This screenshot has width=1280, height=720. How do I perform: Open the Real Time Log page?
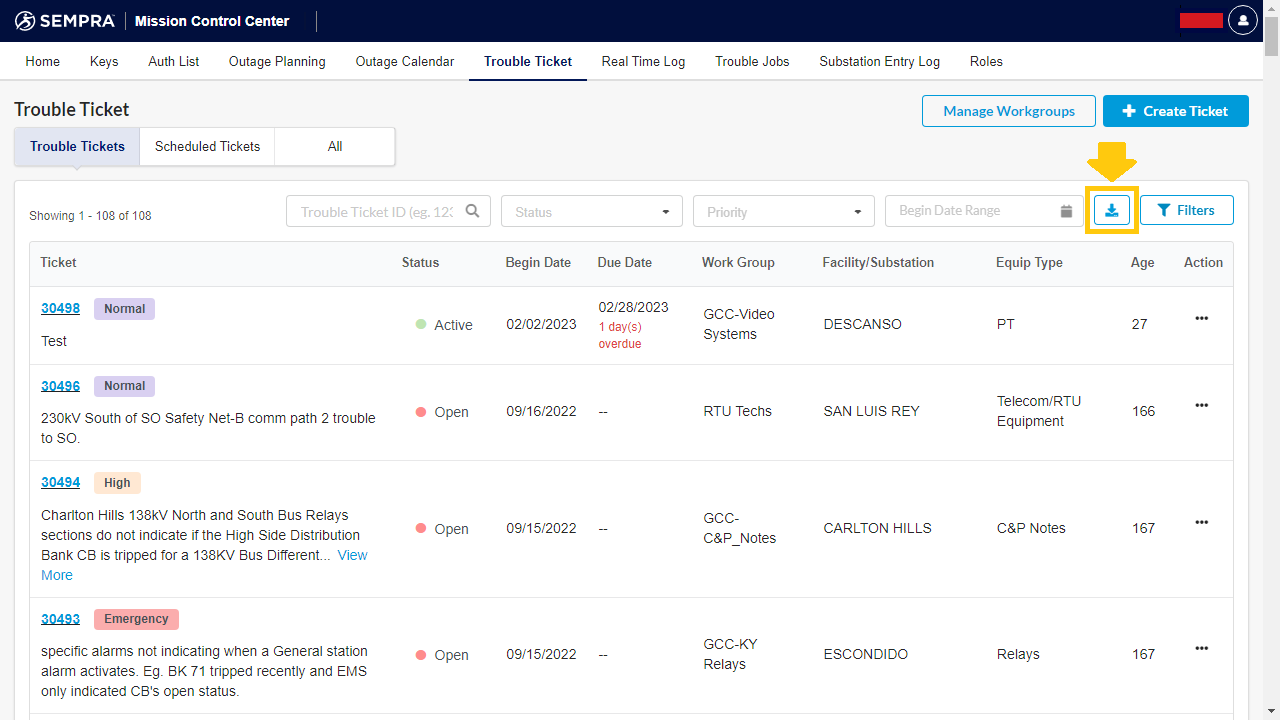[643, 61]
